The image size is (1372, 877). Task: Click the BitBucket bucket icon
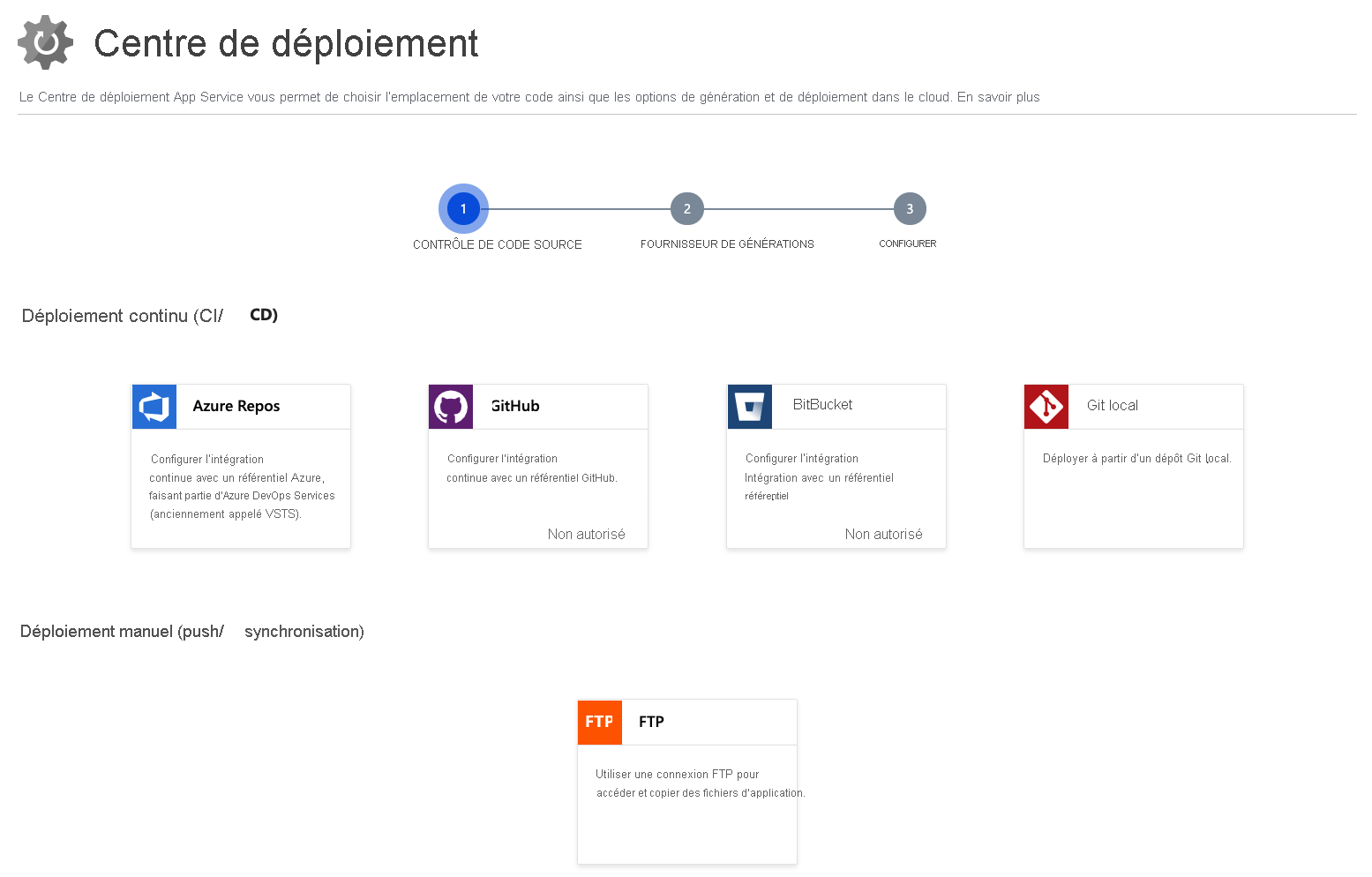coord(750,407)
